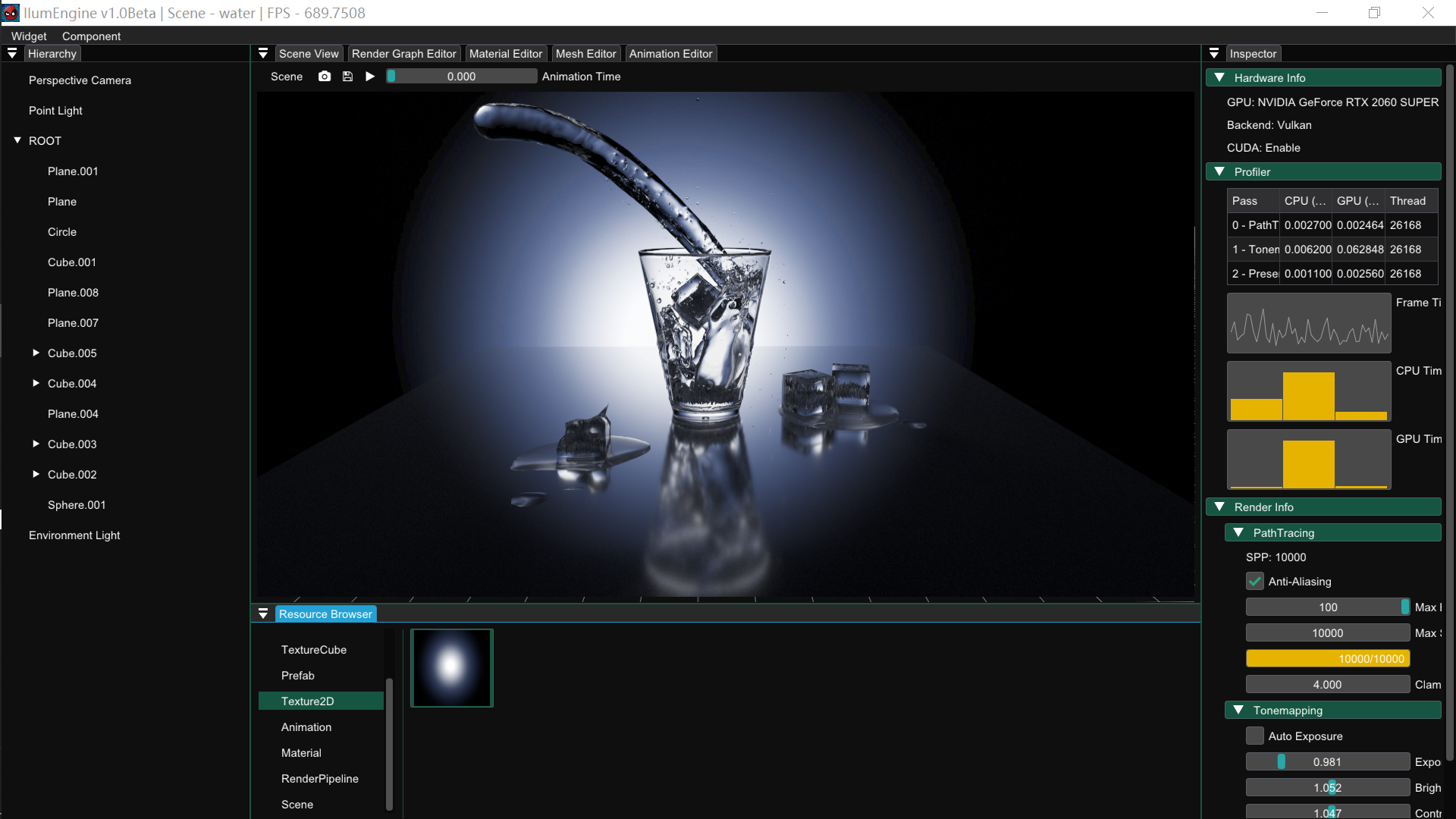
Task: Click the Animation Time slider
Action: 461,77
